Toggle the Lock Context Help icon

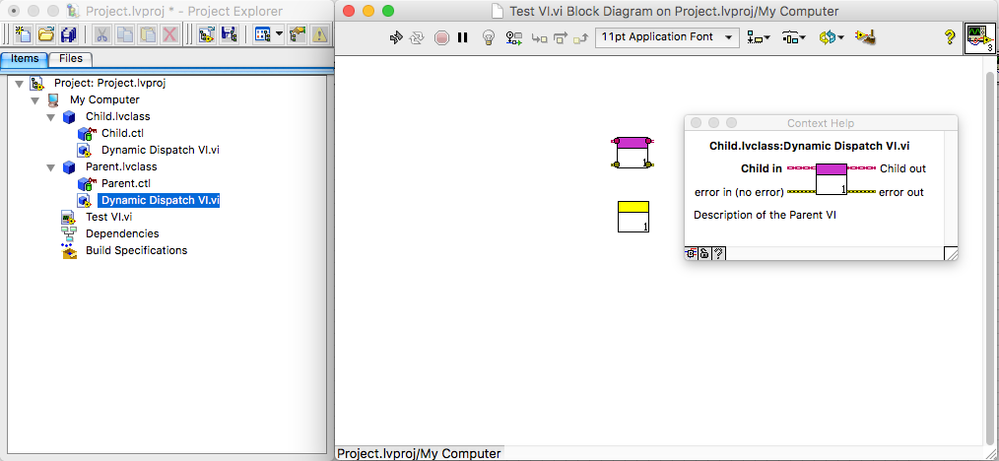(x=705, y=253)
